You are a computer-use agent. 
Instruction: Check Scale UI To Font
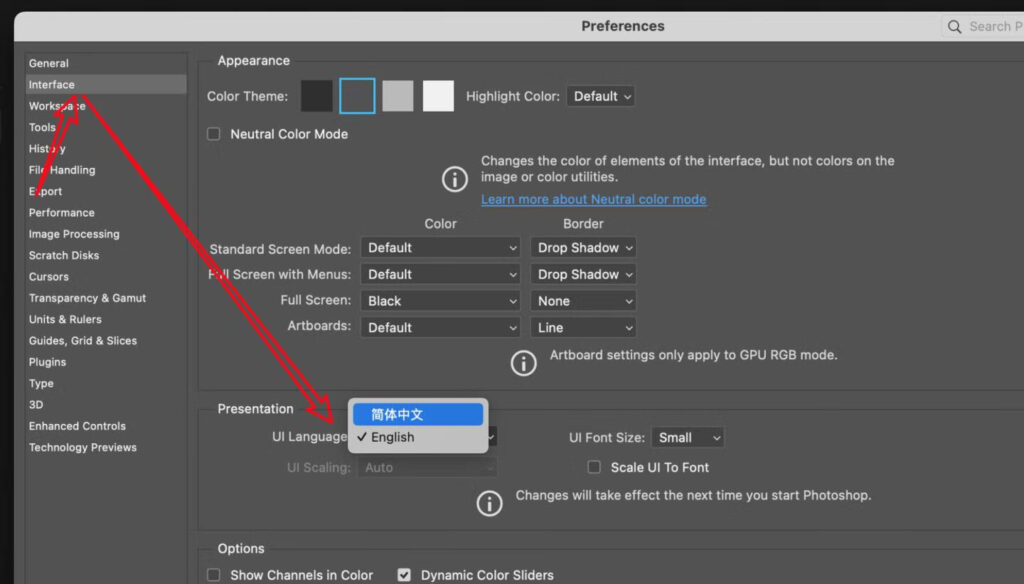pos(593,467)
